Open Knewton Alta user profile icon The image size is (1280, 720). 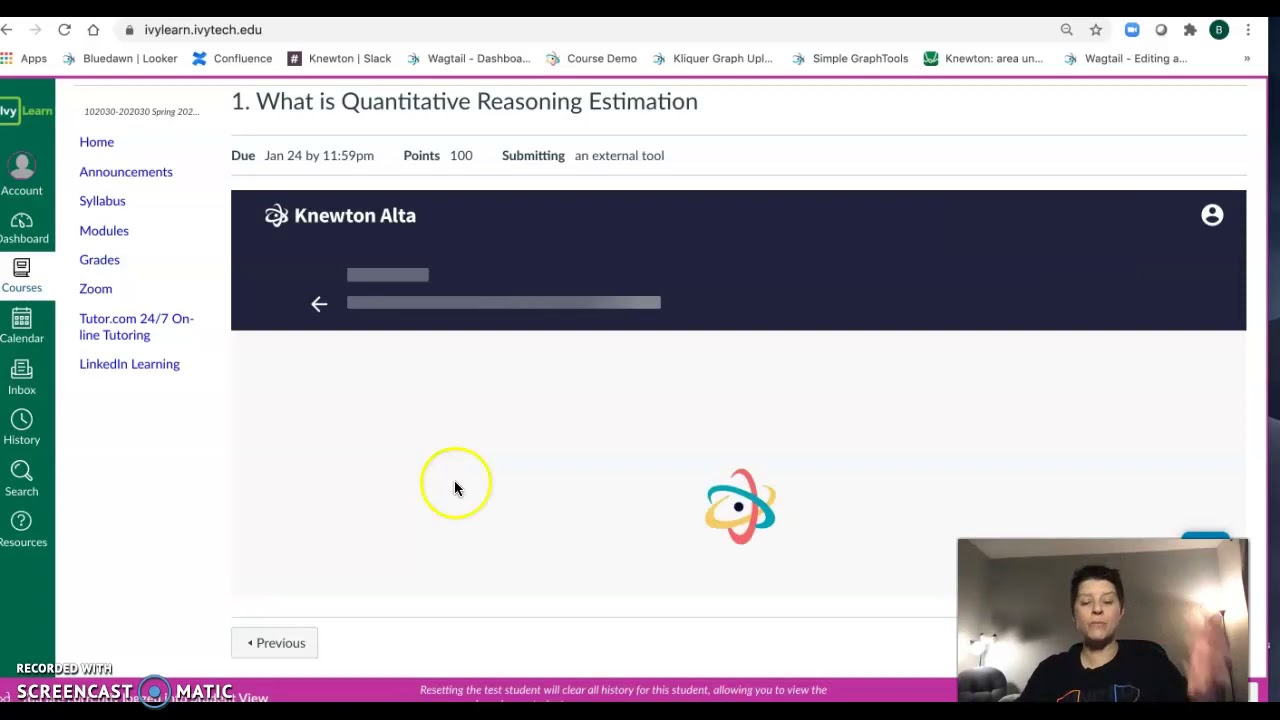1212,215
